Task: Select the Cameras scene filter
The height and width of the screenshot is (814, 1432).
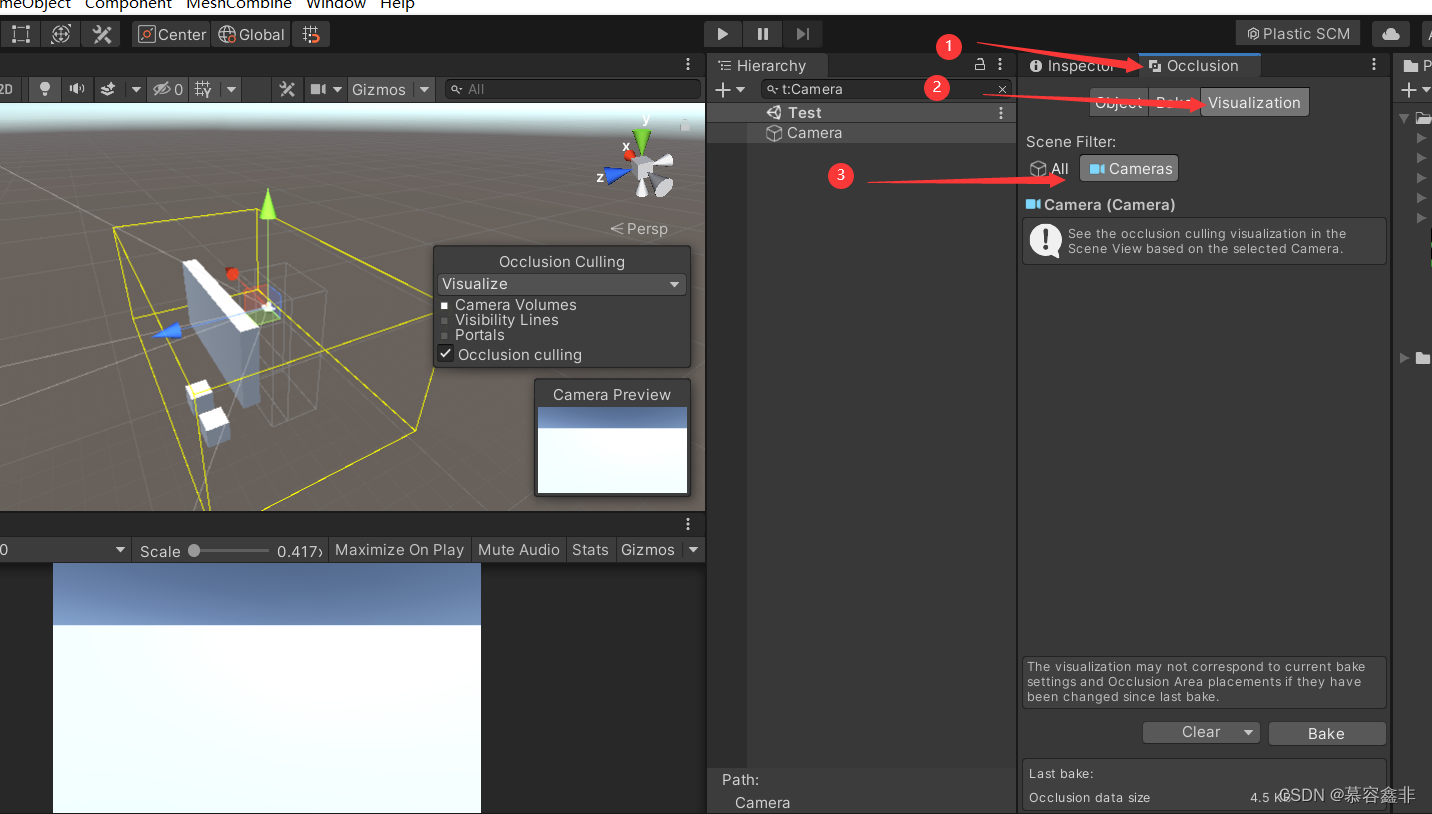Action: [1128, 168]
